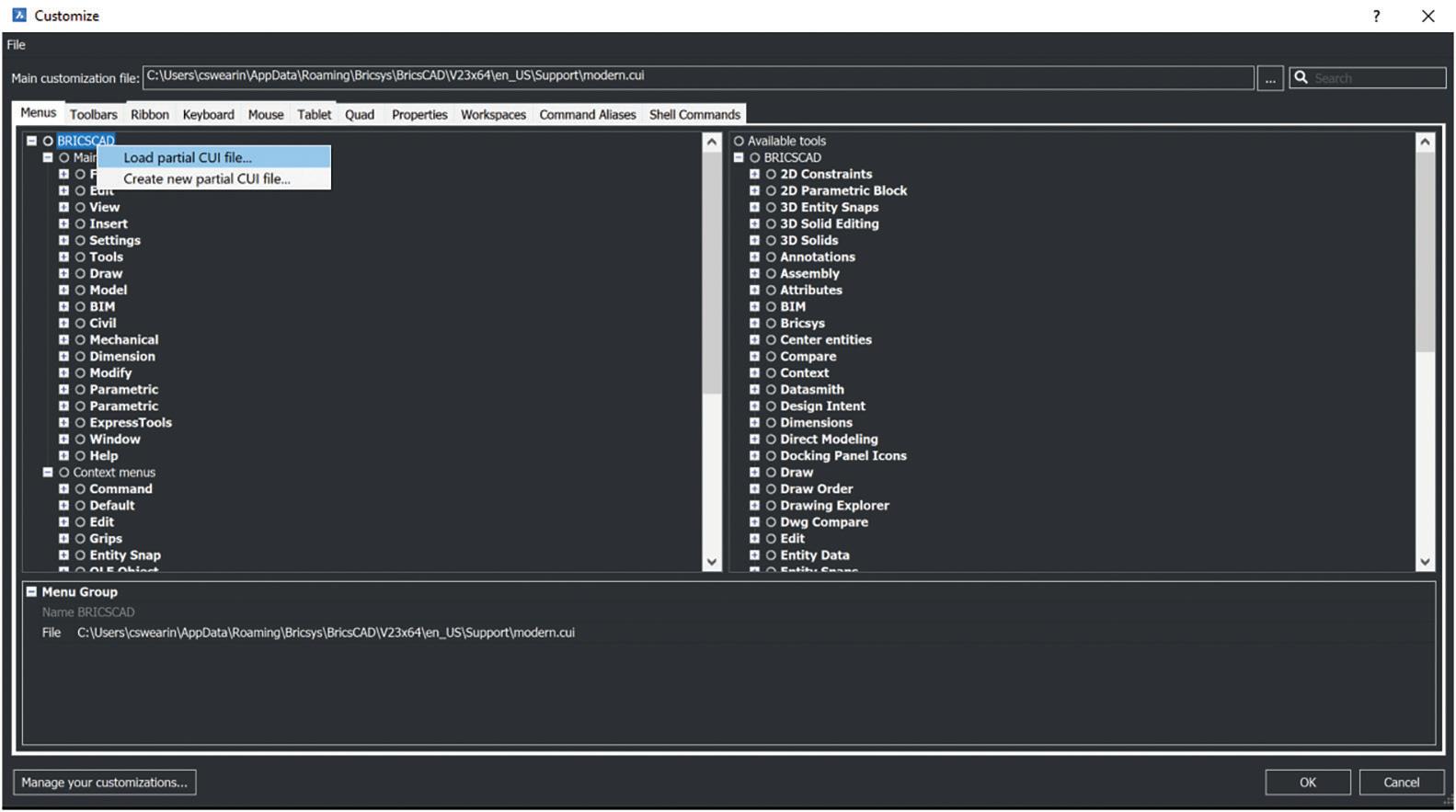This screenshot has height=812, width=1456.
Task: Select Entity Data in Available tools
Action: coord(815,555)
